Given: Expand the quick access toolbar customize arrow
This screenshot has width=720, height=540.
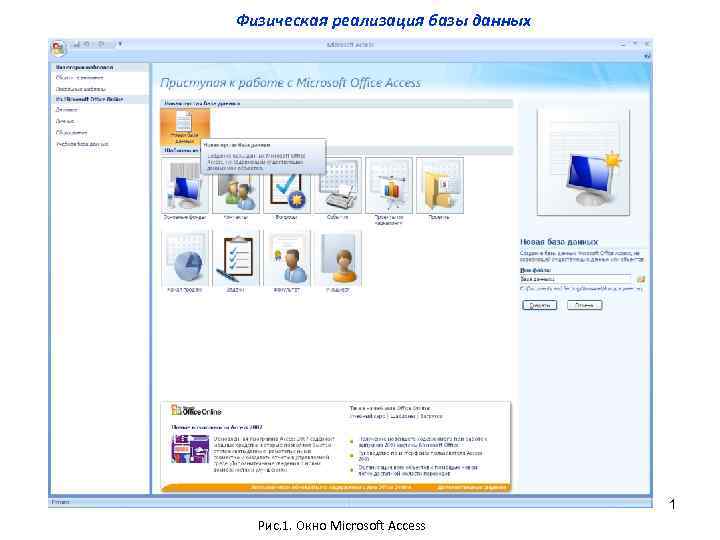Looking at the screenshot, I should (120, 45).
